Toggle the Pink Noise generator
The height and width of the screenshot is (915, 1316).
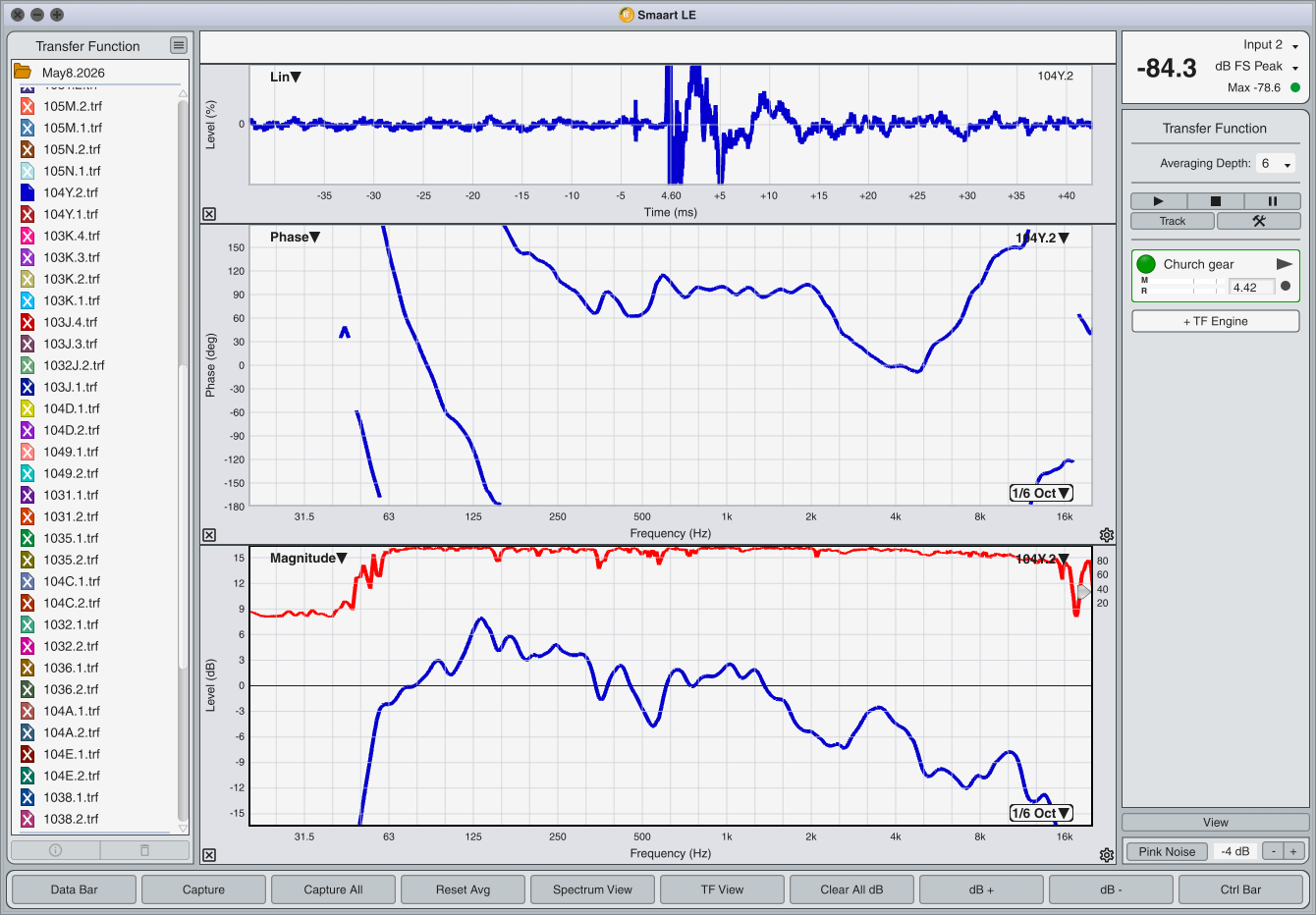coord(1167,851)
